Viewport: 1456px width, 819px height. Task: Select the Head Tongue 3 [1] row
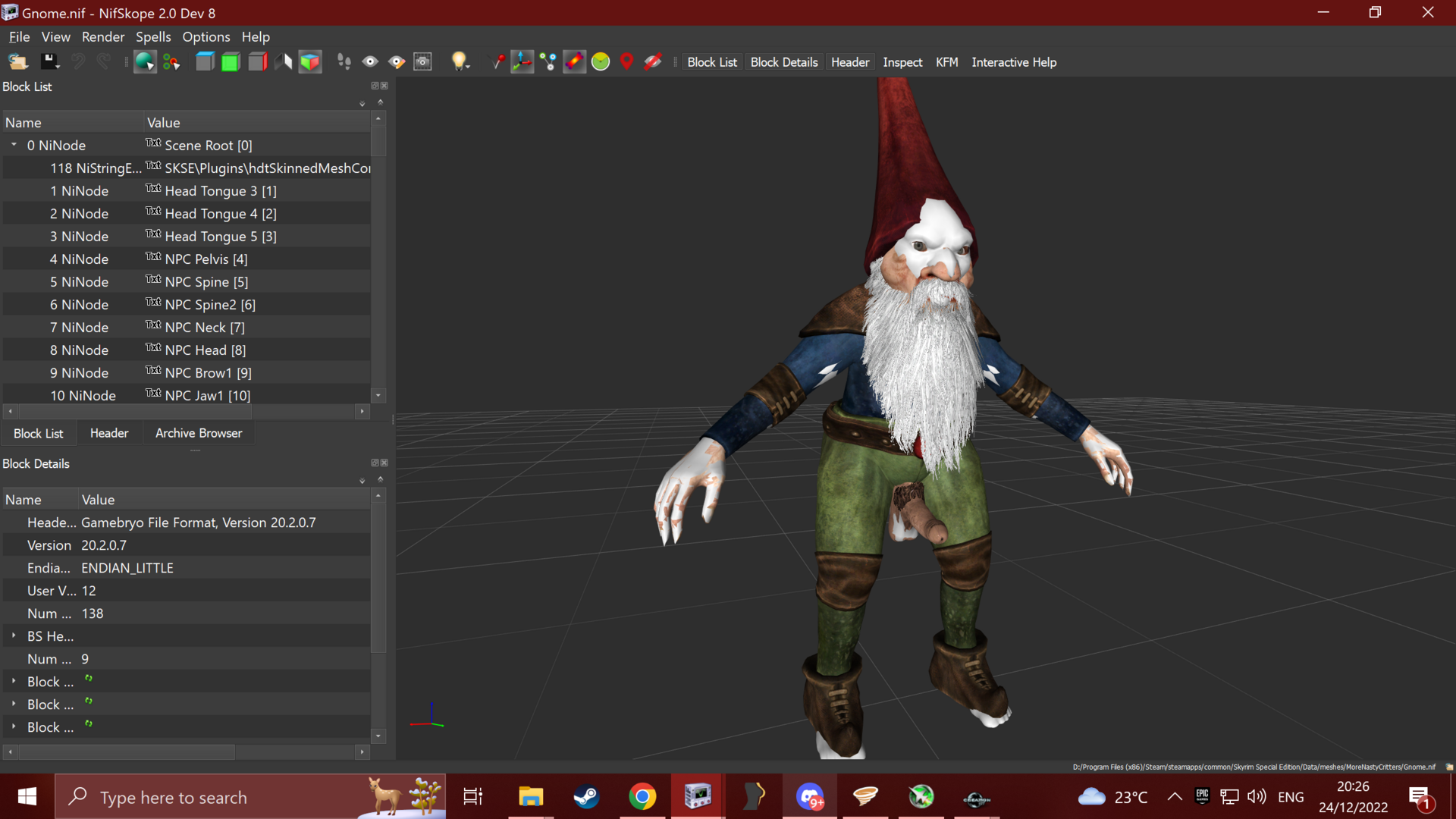pos(187,190)
